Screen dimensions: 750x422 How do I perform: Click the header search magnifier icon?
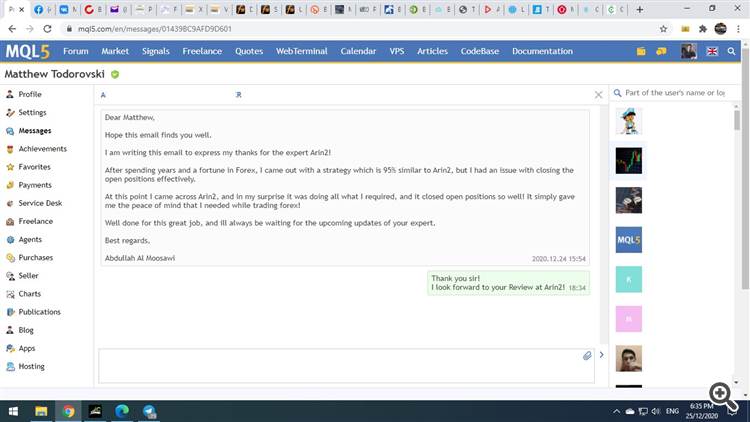pyautogui.click(x=731, y=51)
